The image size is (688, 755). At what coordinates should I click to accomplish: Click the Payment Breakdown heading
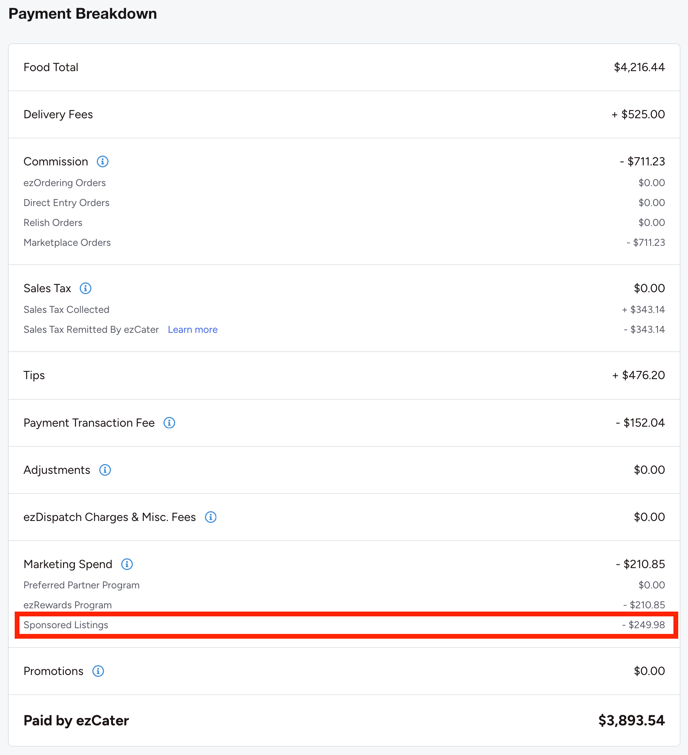click(83, 14)
